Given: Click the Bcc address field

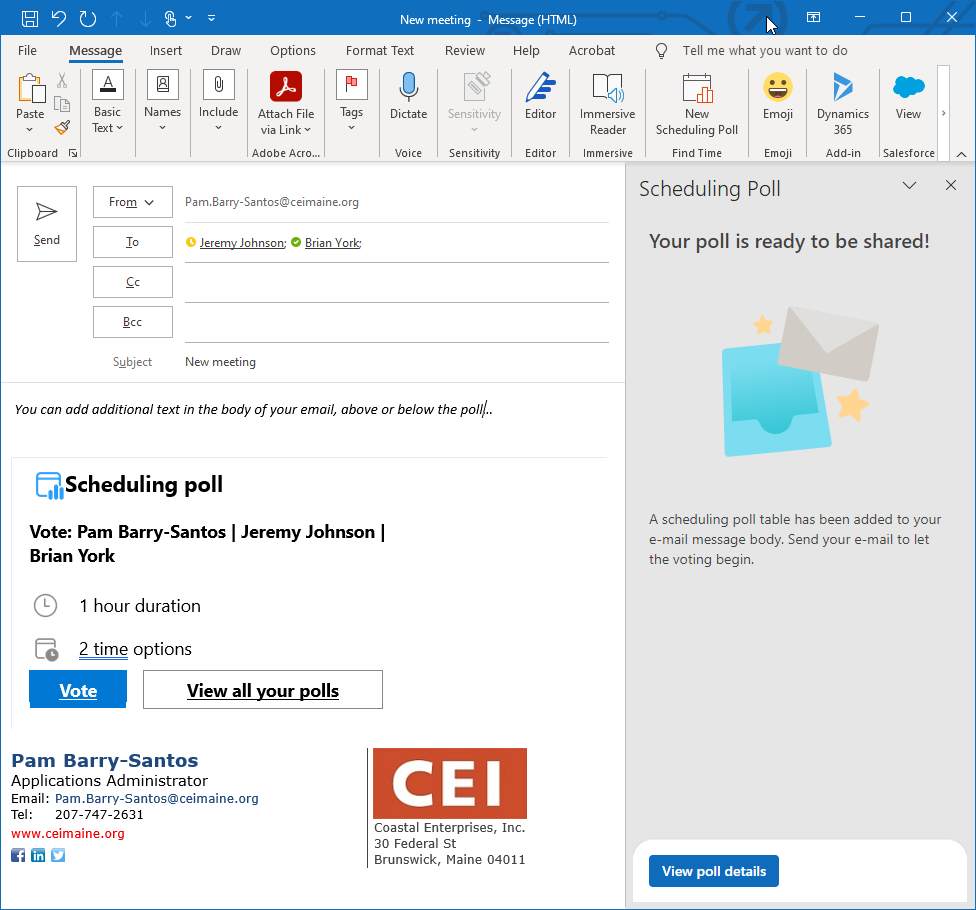Looking at the screenshot, I should click(396, 322).
